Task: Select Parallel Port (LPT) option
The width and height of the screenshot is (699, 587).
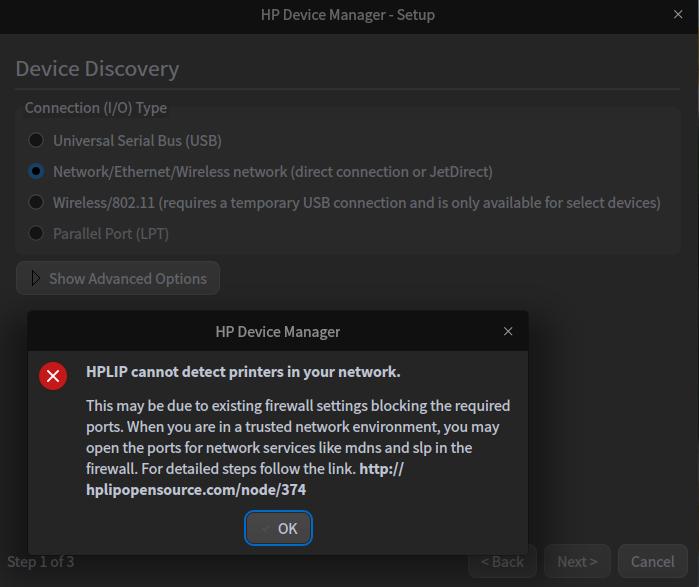Action: click(36, 233)
